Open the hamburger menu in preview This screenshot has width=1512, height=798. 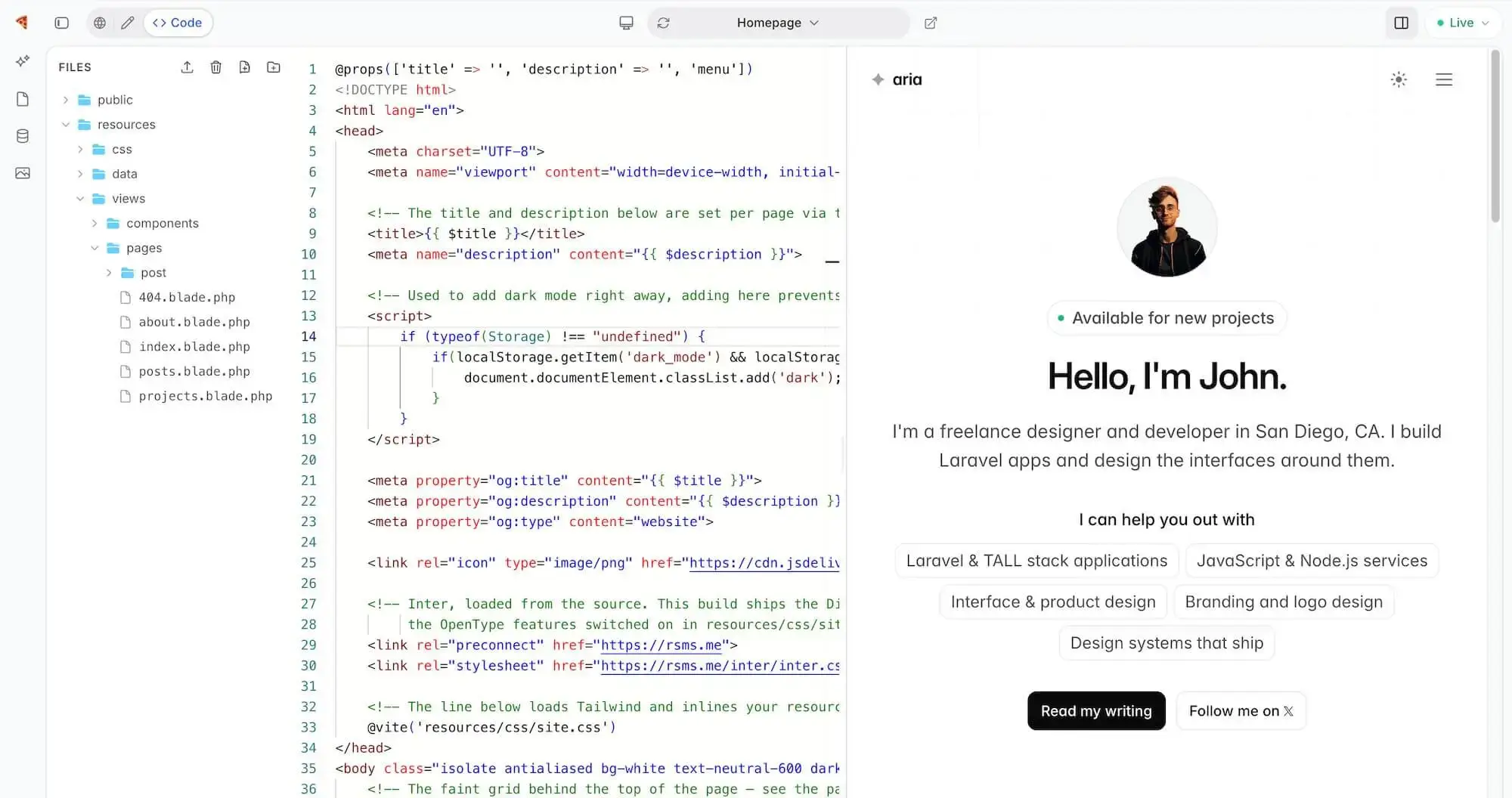point(1444,79)
